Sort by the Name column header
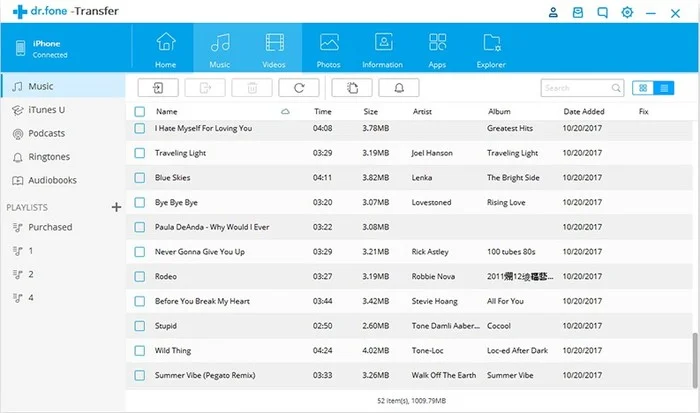This screenshot has height=413, width=700. (x=167, y=112)
